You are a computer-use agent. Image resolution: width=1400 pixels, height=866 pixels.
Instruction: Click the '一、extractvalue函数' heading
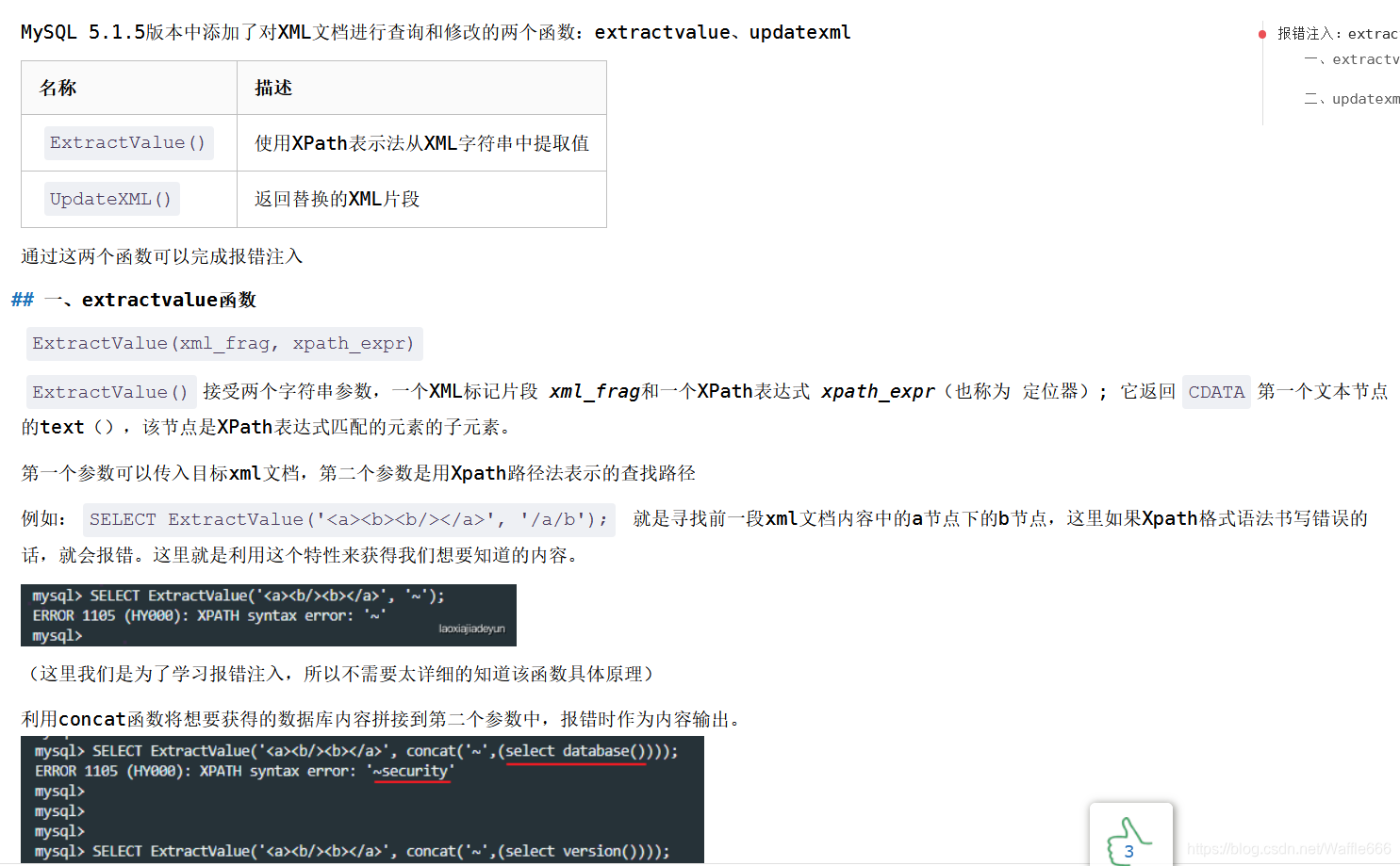coord(150,300)
